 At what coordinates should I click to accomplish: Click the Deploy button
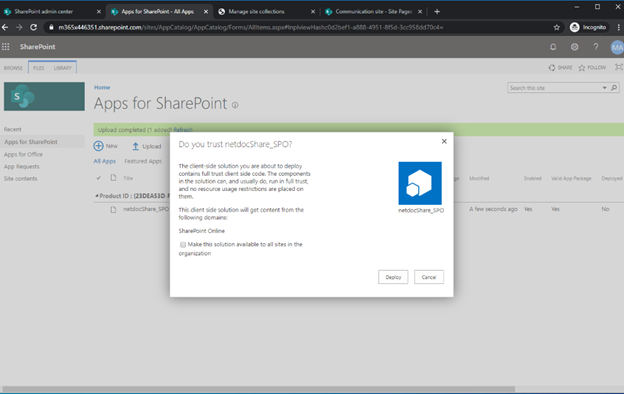pyautogui.click(x=393, y=277)
